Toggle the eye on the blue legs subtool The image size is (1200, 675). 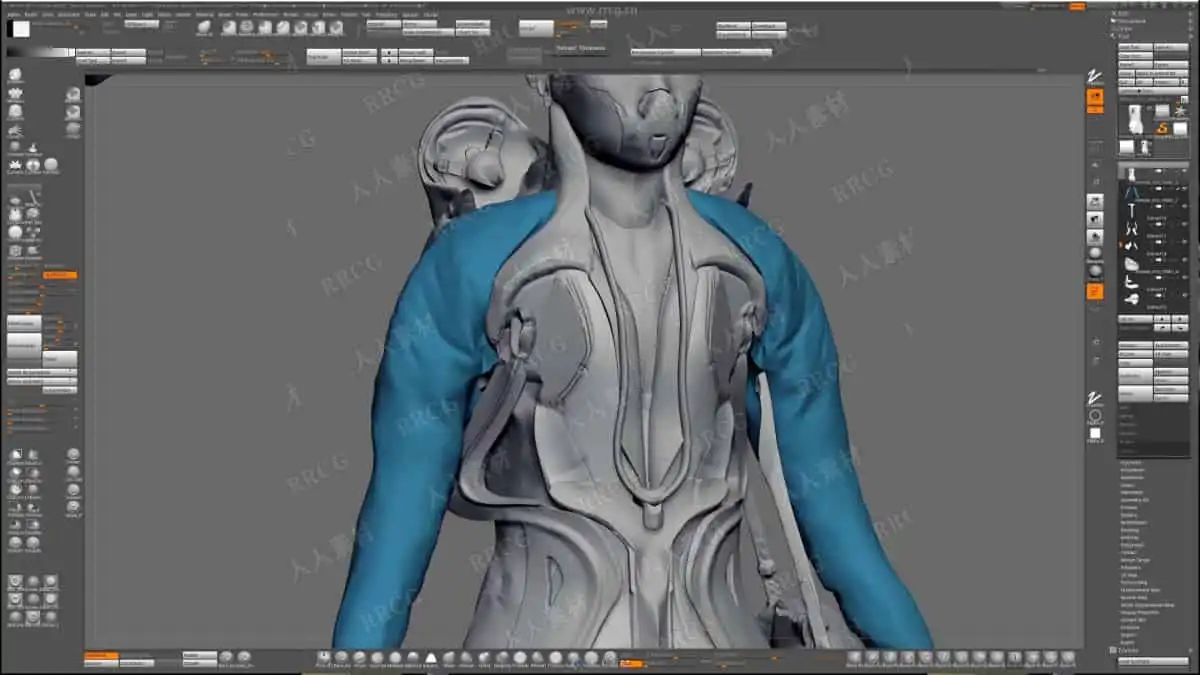1184,190
